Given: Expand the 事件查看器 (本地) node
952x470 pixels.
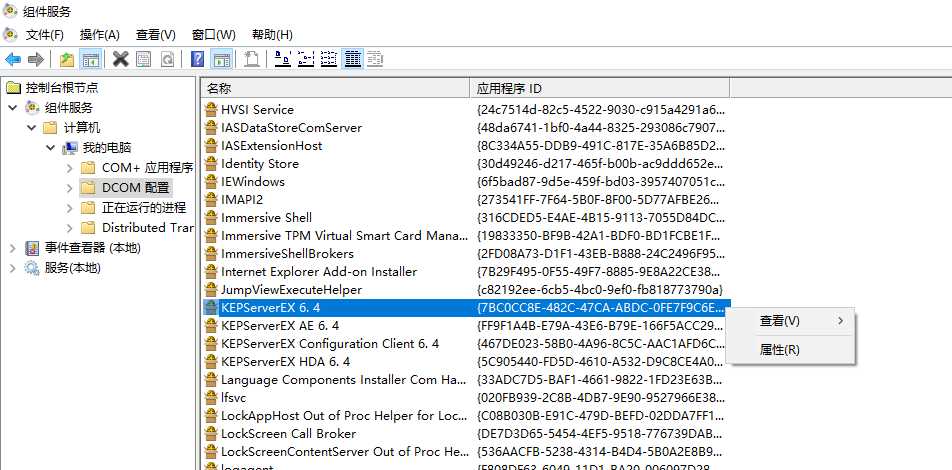Looking at the screenshot, I should pos(13,248).
